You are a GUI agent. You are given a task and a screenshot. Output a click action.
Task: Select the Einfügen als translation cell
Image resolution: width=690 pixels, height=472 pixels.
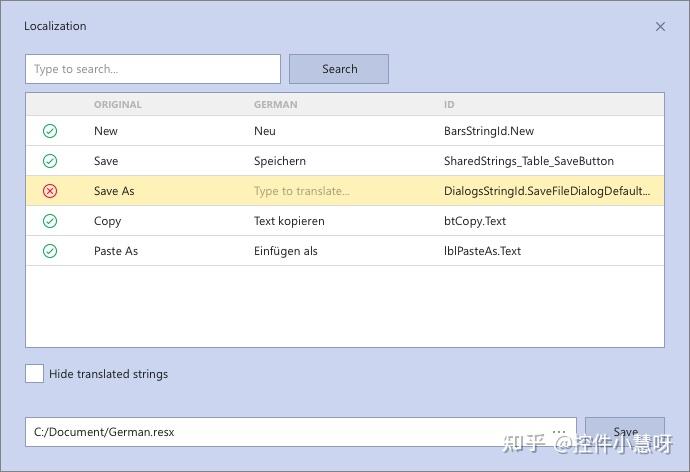point(286,251)
